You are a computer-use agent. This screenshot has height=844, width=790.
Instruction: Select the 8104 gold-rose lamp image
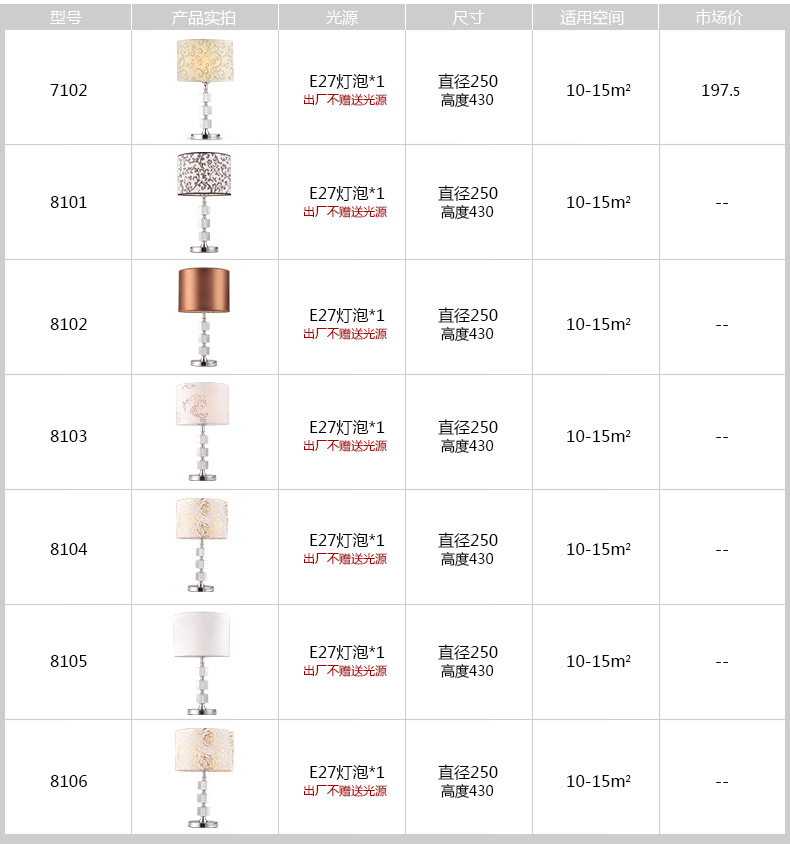pos(201,545)
